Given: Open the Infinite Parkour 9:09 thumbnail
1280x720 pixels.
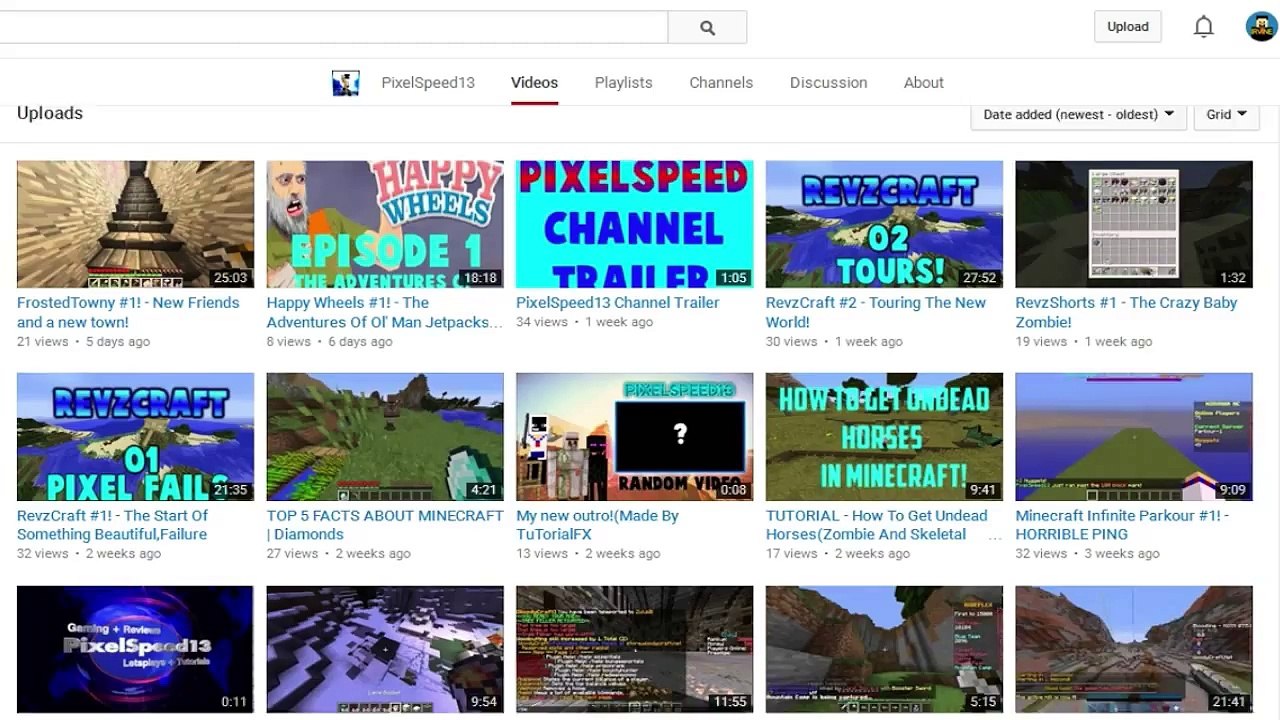Looking at the screenshot, I should 1134,437.
